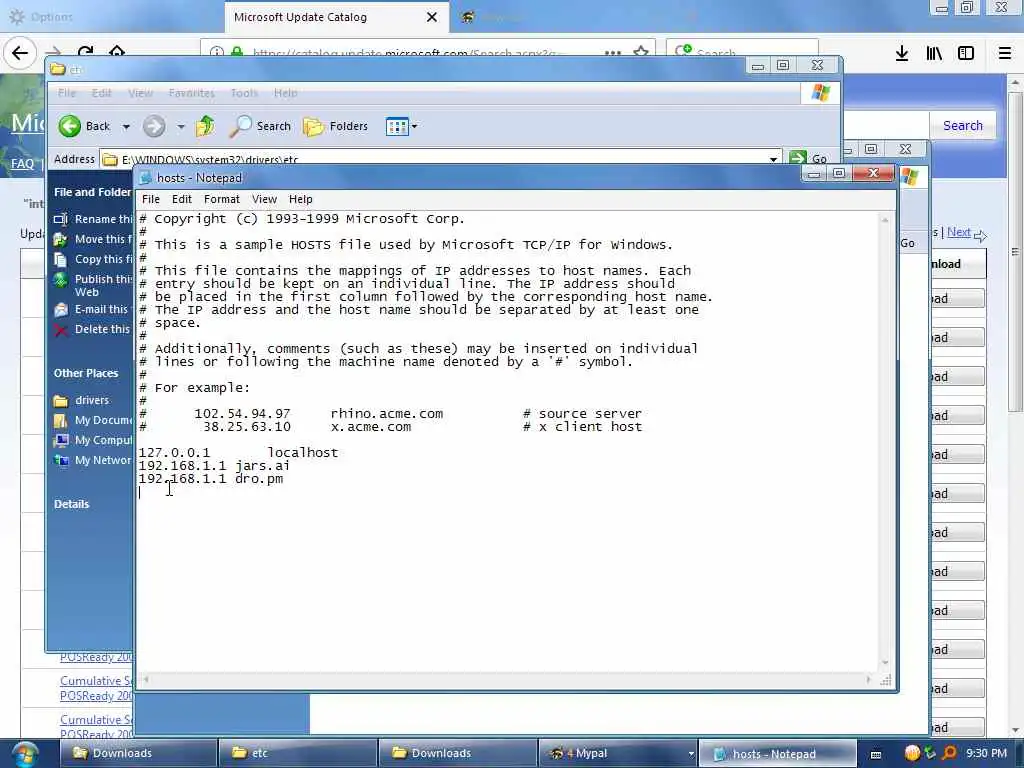Screen dimensions: 1024x768
Task: Click the Explorer Up folder icon
Action: coord(205,126)
